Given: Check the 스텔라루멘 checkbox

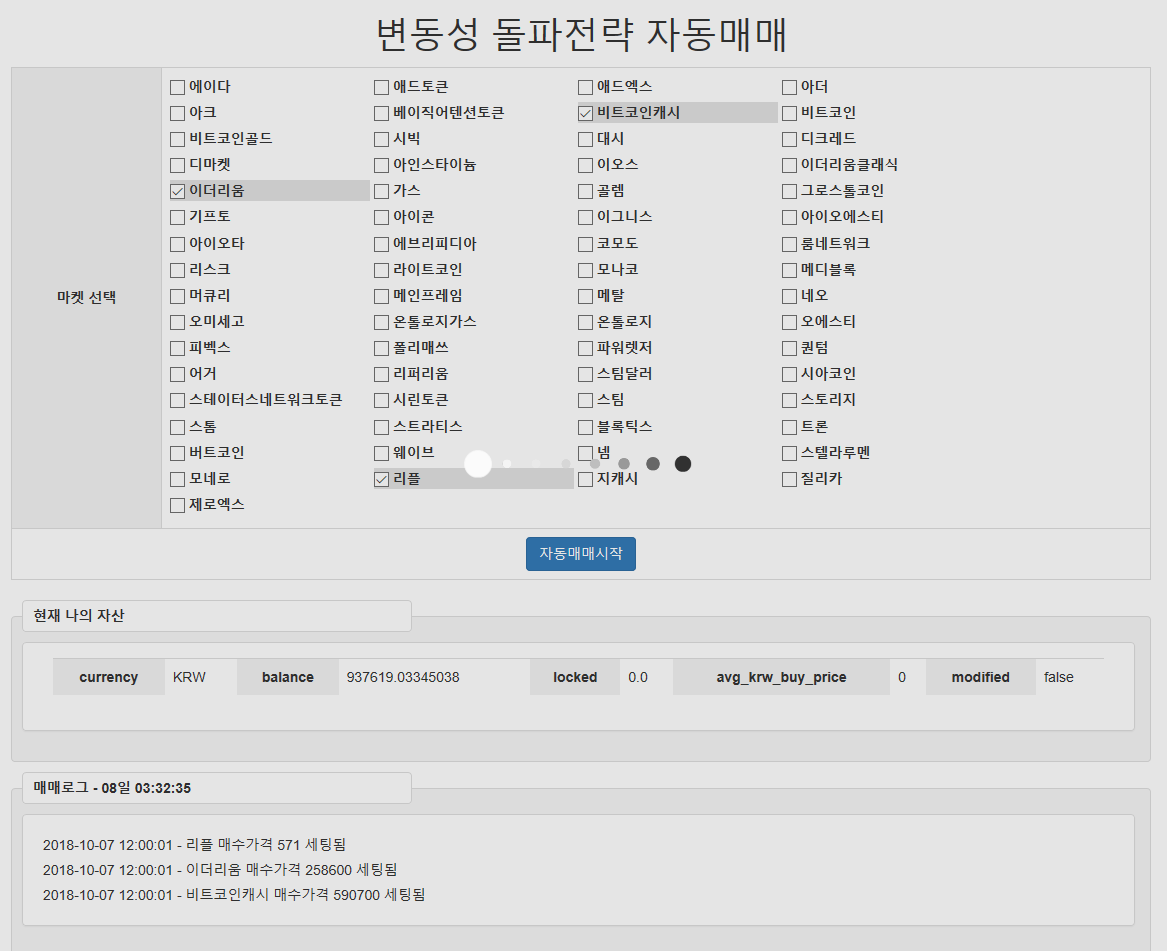Looking at the screenshot, I should point(789,453).
